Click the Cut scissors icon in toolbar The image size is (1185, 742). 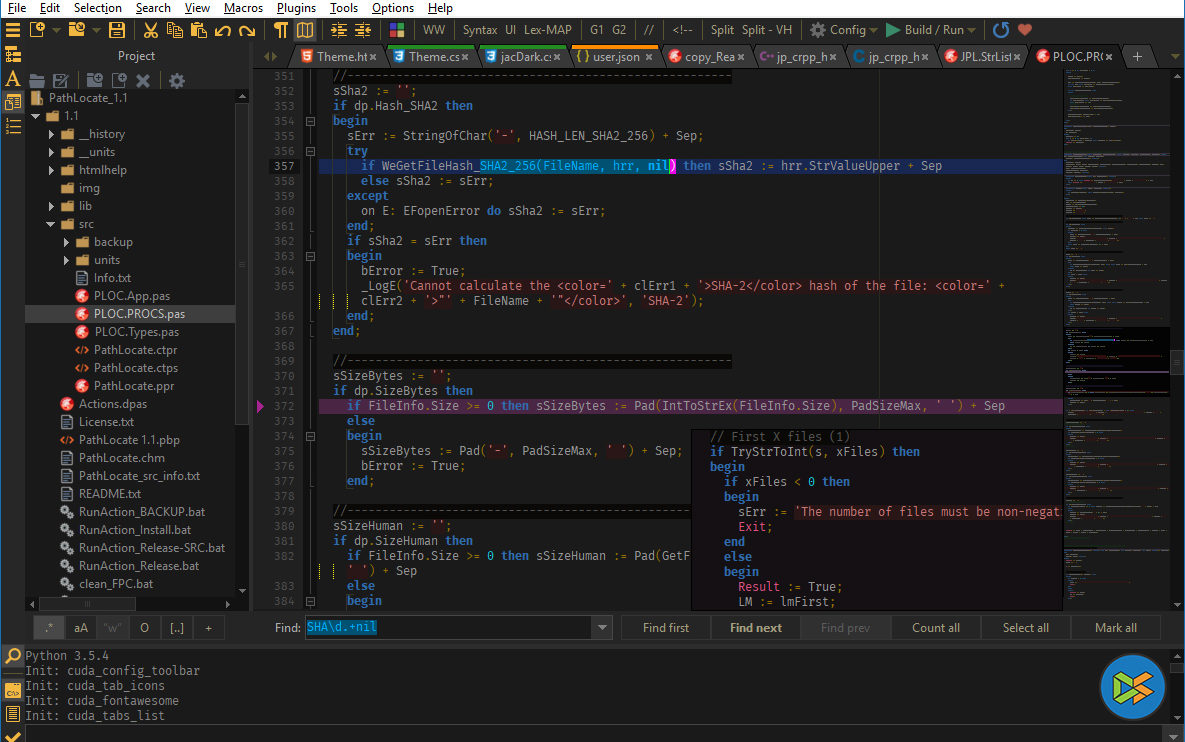coord(150,30)
